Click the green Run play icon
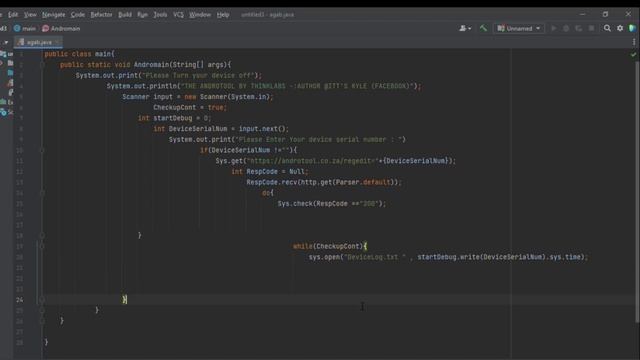Viewport: 640px width, 360px height. (553, 28)
